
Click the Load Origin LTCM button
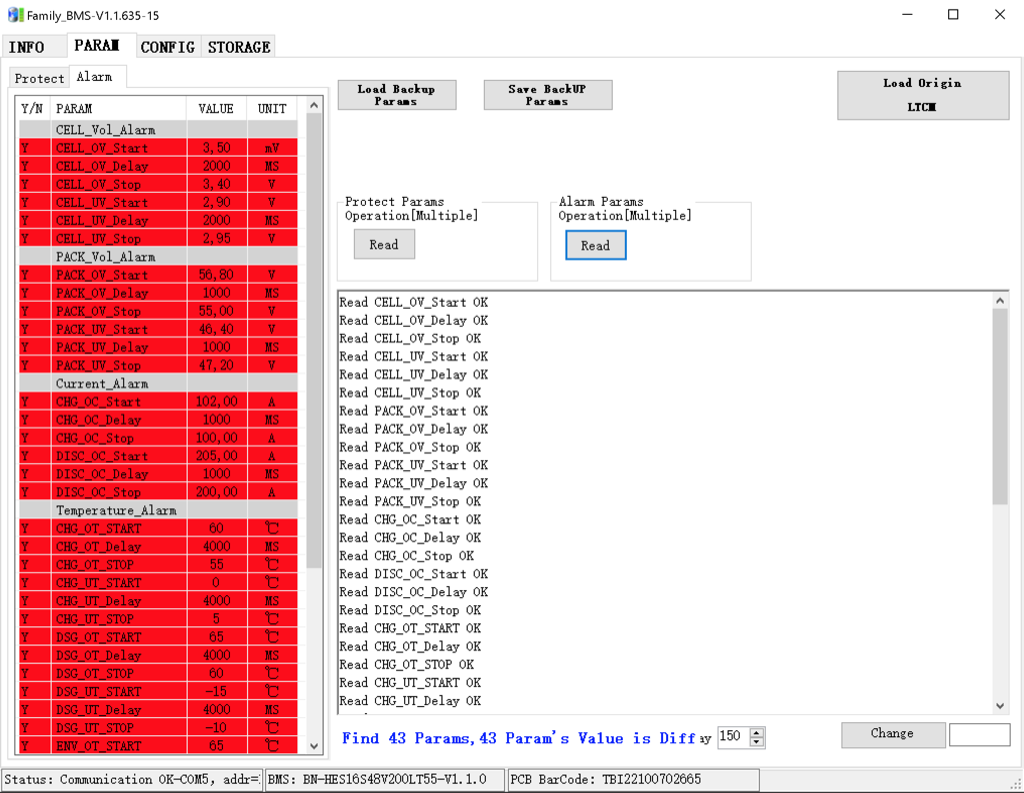pyautogui.click(x=923, y=95)
